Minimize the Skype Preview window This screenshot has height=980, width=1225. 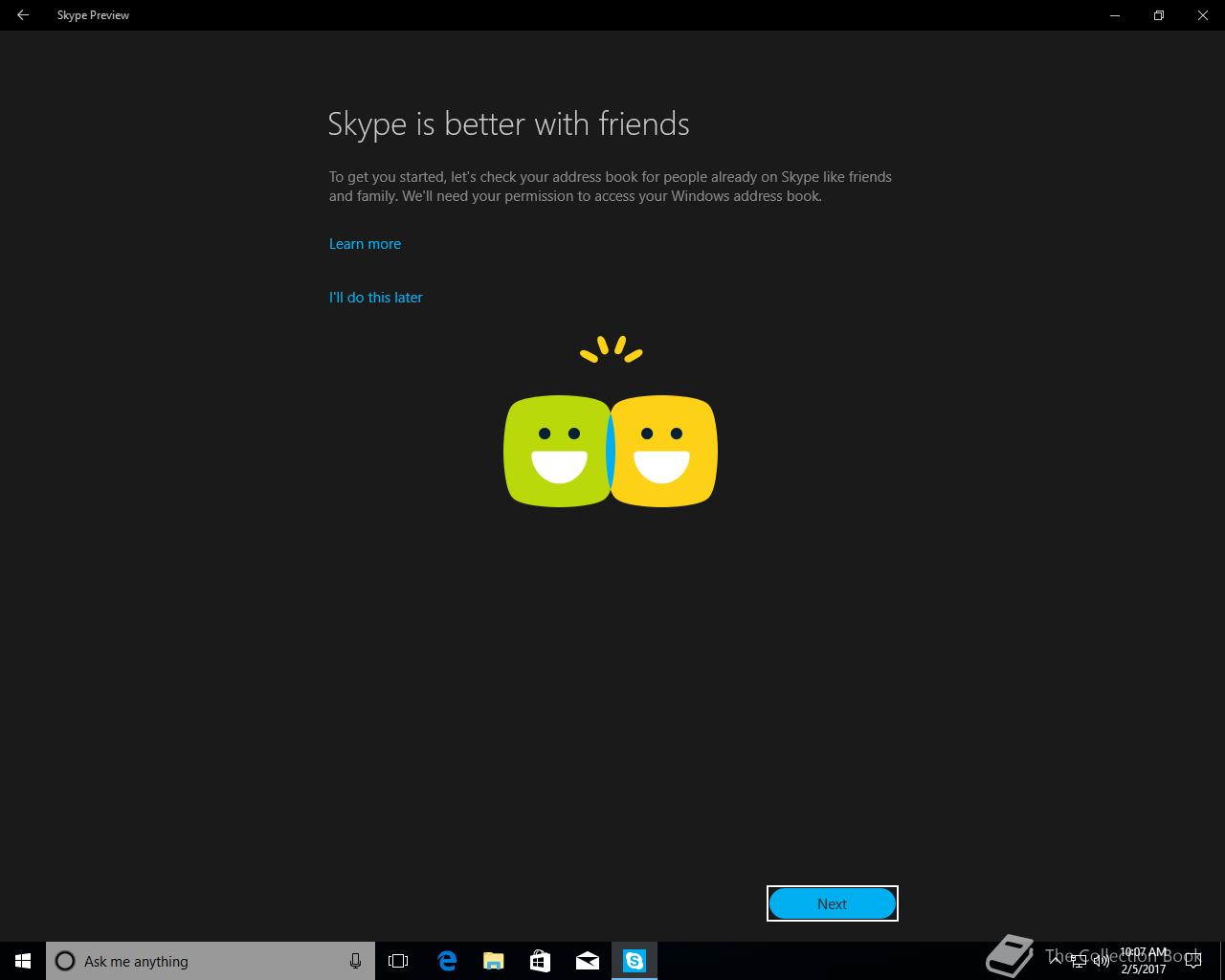pos(1115,15)
